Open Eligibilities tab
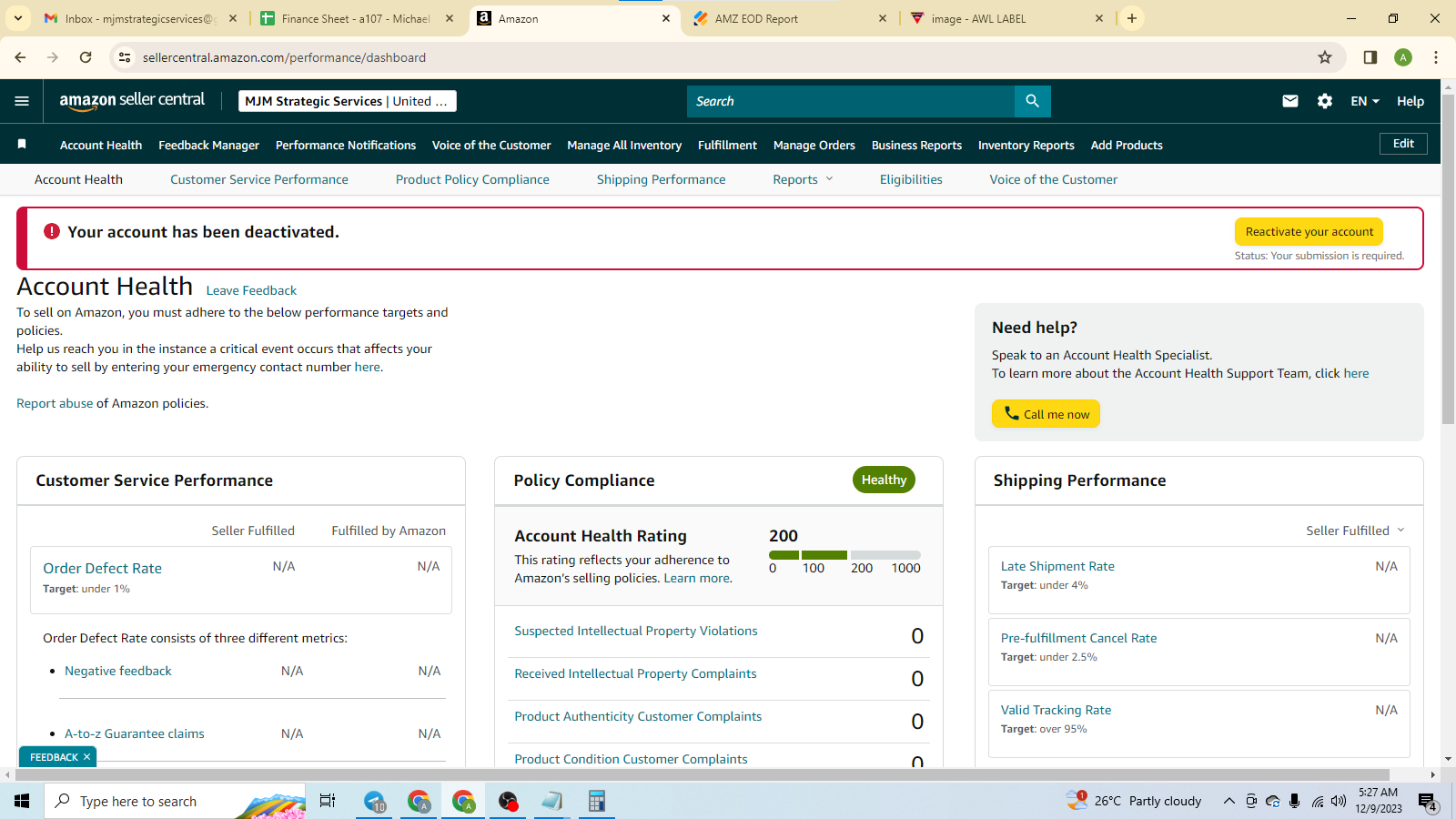The width and height of the screenshot is (1456, 819). click(911, 179)
